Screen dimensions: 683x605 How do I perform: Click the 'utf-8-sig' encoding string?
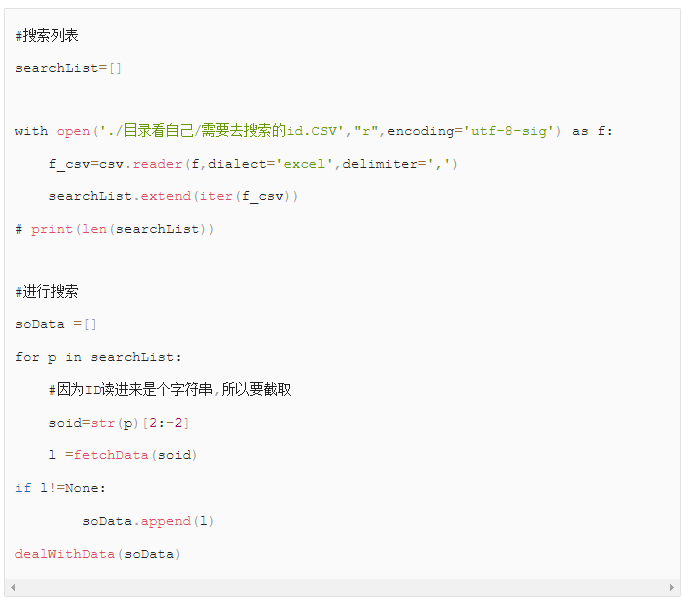pyautogui.click(x=509, y=131)
